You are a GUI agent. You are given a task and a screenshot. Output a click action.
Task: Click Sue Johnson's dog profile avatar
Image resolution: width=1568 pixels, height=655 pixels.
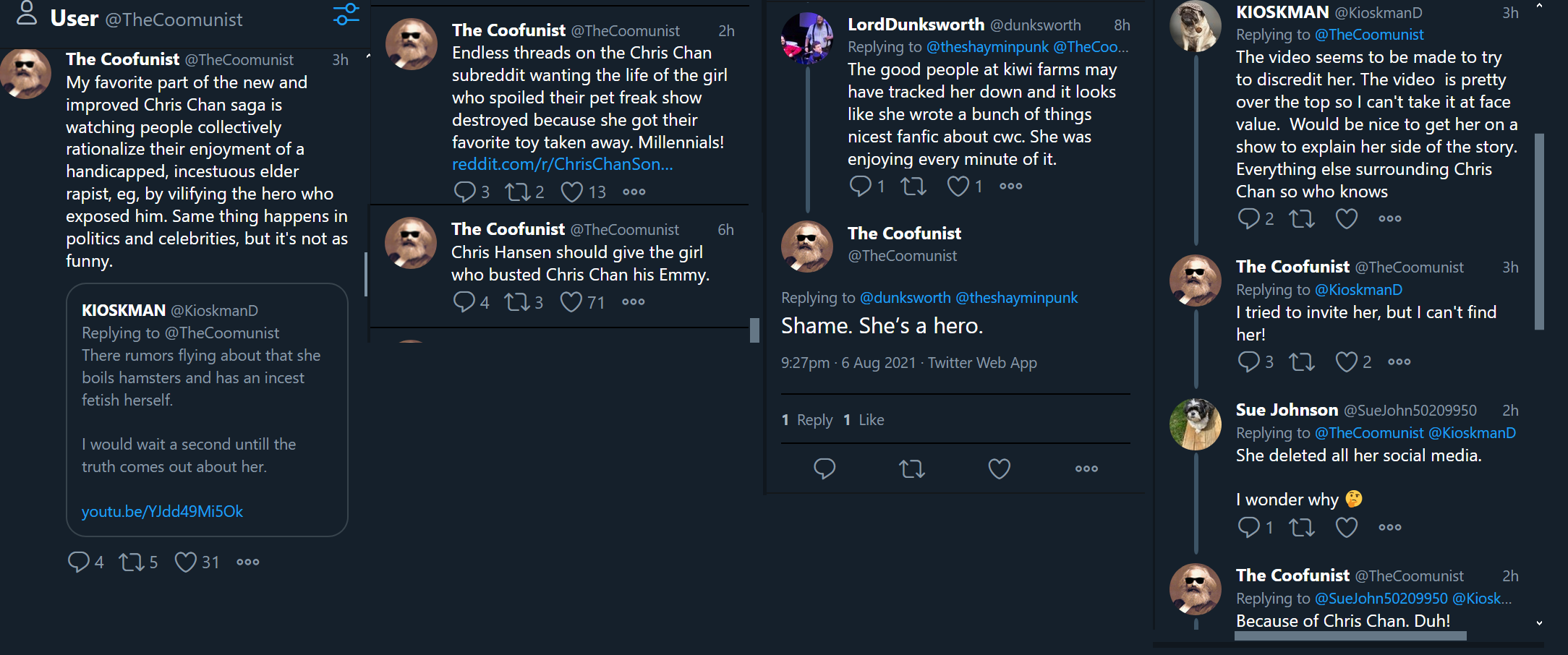click(x=1195, y=424)
